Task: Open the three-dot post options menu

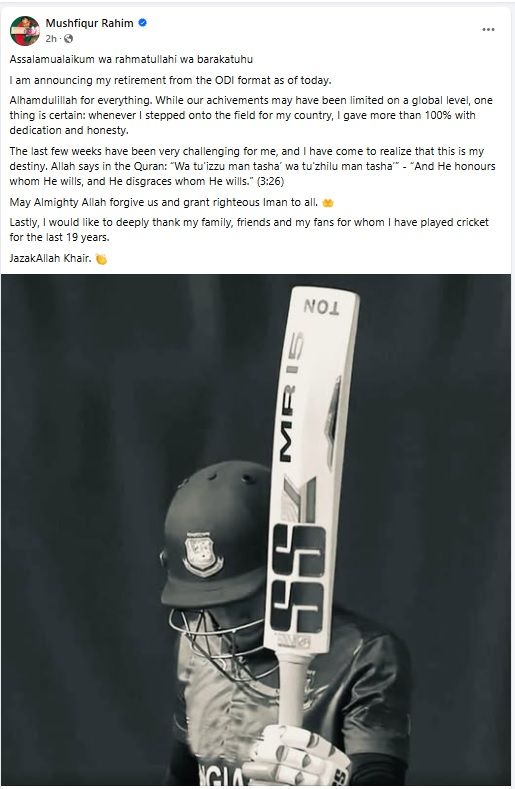Action: click(488, 30)
